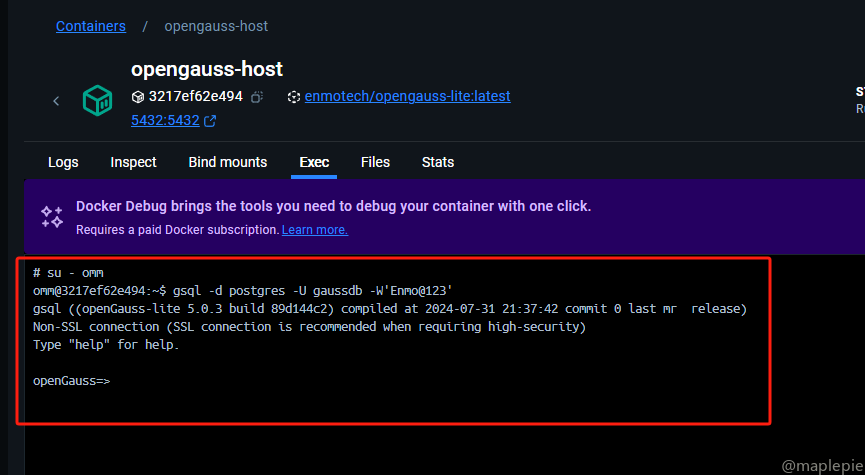The width and height of the screenshot is (865, 475).
Task: Copy container ID 3217ef62e494
Action: click(x=257, y=97)
